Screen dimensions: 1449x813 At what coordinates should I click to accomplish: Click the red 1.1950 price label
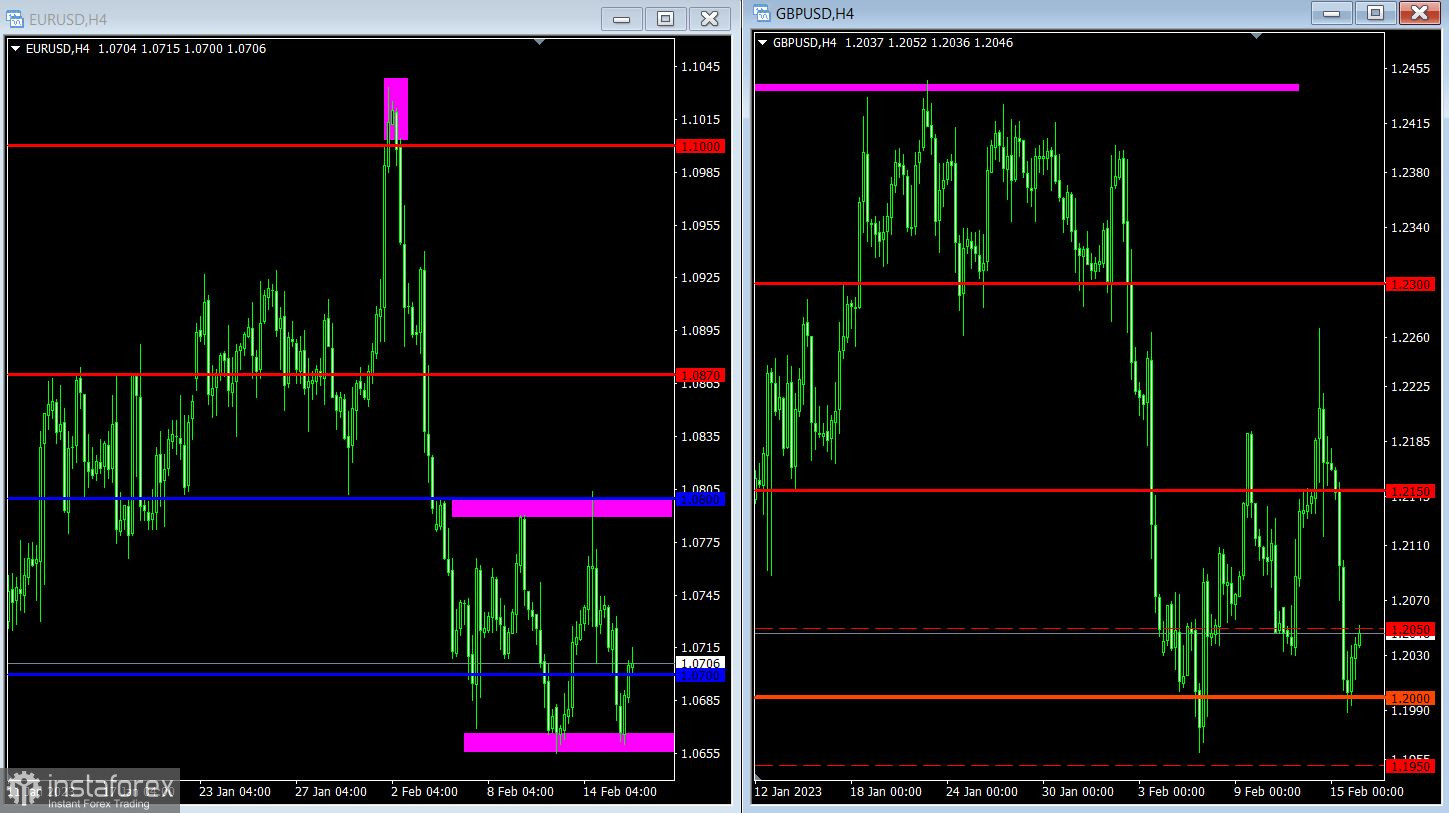tap(1411, 766)
